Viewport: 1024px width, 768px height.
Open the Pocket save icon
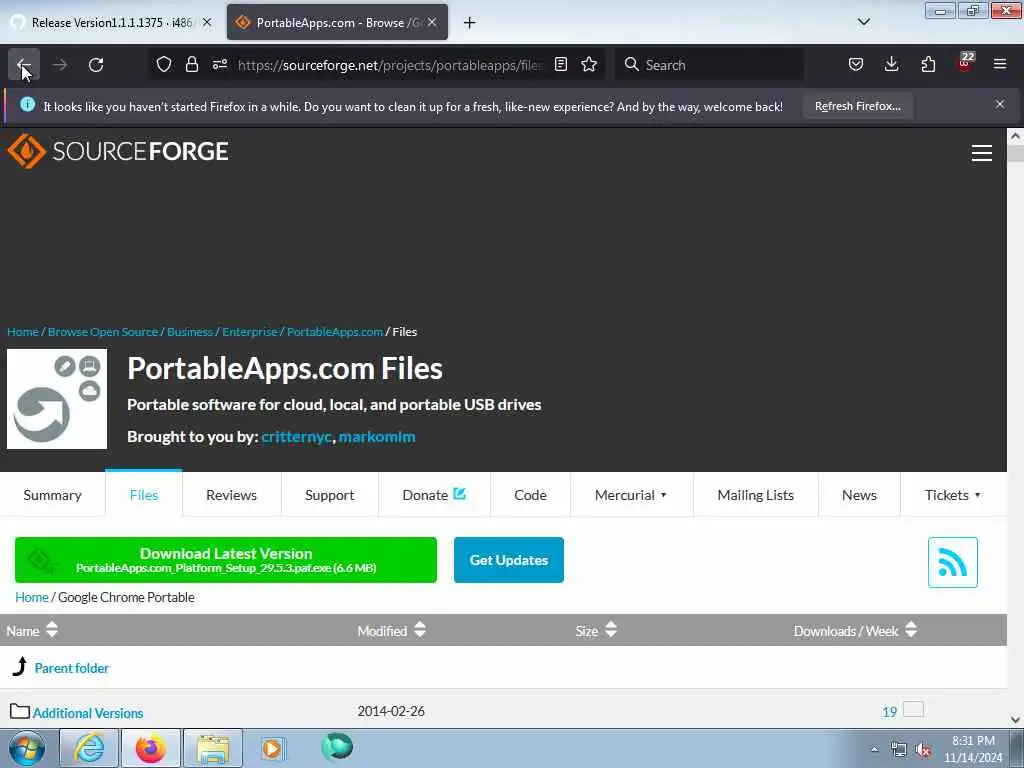856,65
